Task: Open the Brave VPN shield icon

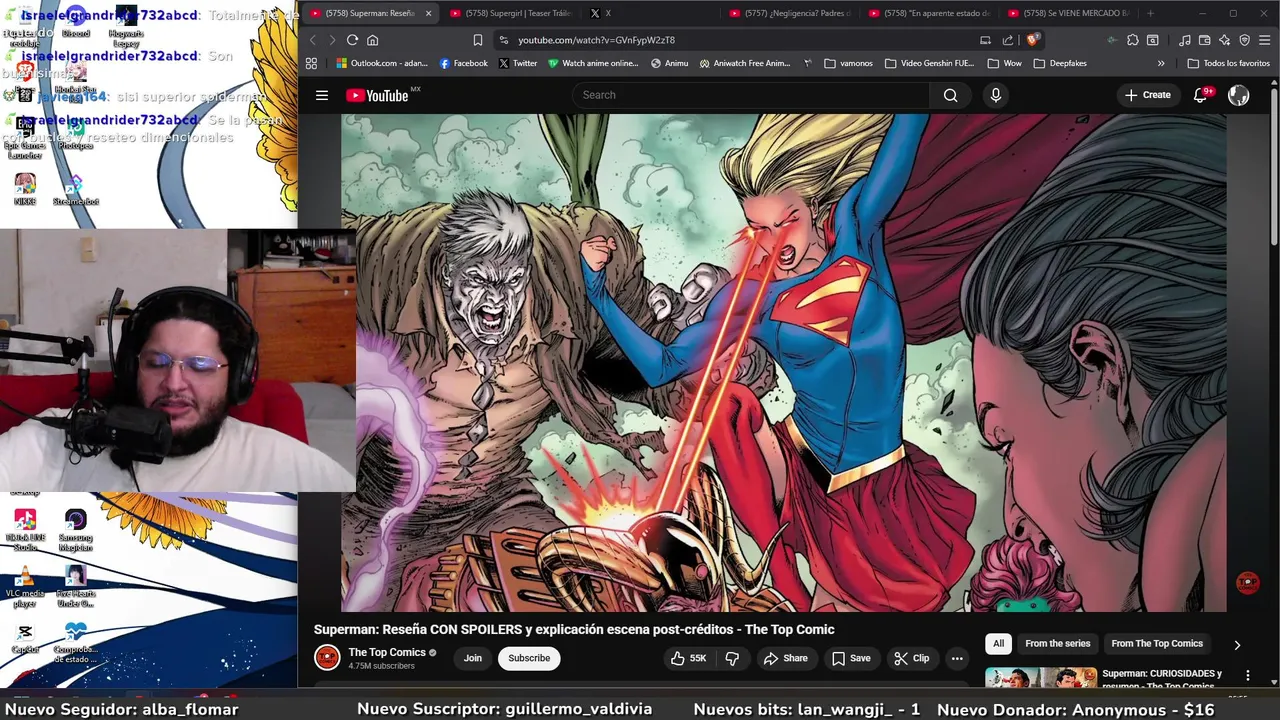Action: point(1244,40)
